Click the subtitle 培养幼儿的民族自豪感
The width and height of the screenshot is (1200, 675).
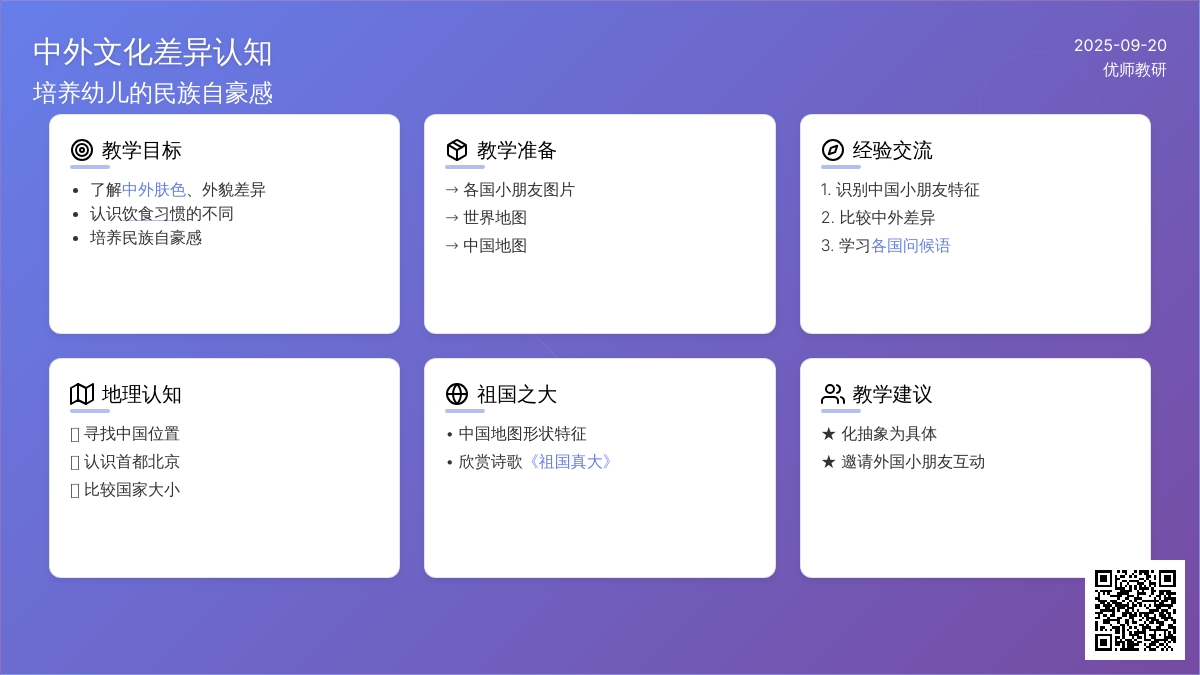point(152,93)
